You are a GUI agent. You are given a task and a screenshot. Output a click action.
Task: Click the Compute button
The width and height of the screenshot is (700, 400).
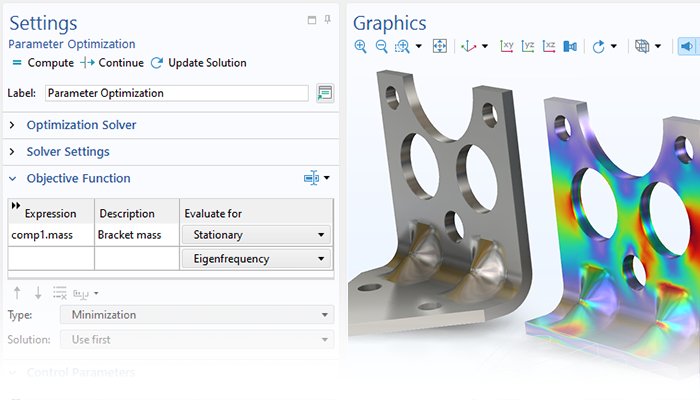pos(43,63)
